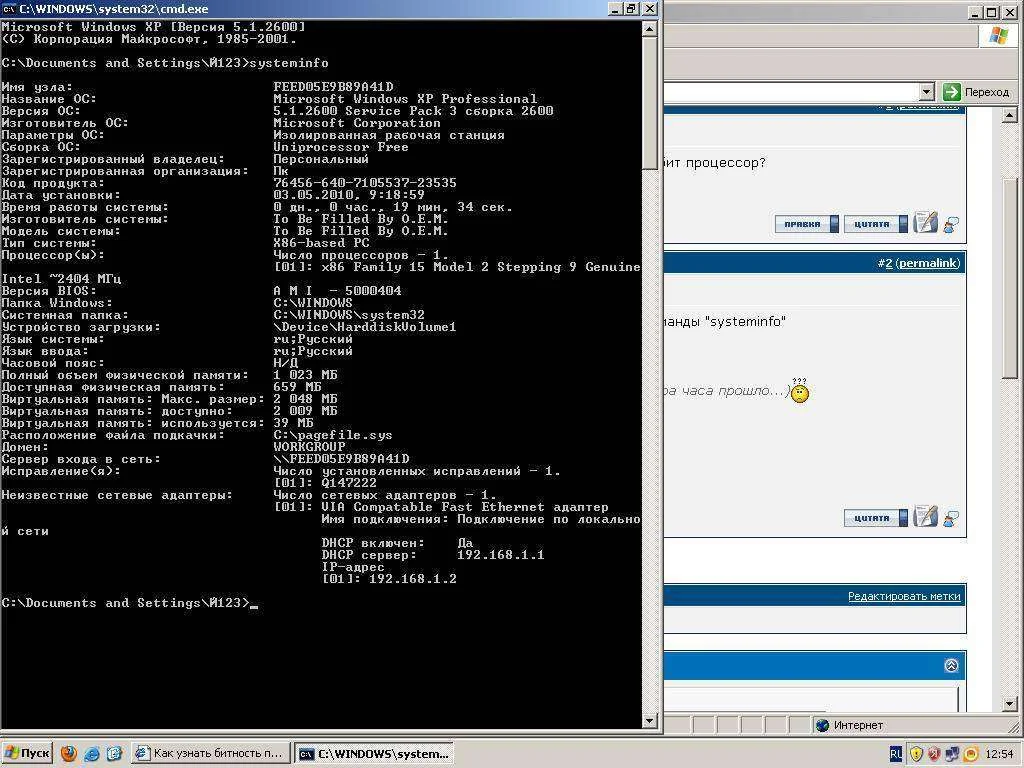Launch Internet Explorer from quick launch
This screenshot has width=1024, height=768.
click(92, 753)
